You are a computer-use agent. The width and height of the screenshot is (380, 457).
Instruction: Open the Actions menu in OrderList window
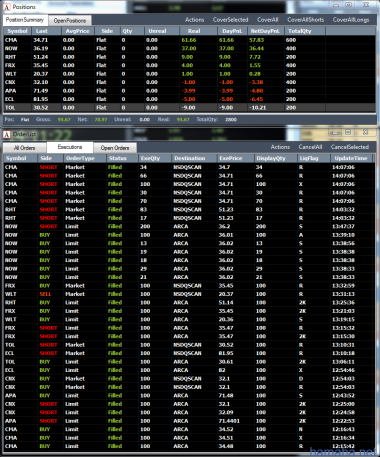click(x=280, y=147)
